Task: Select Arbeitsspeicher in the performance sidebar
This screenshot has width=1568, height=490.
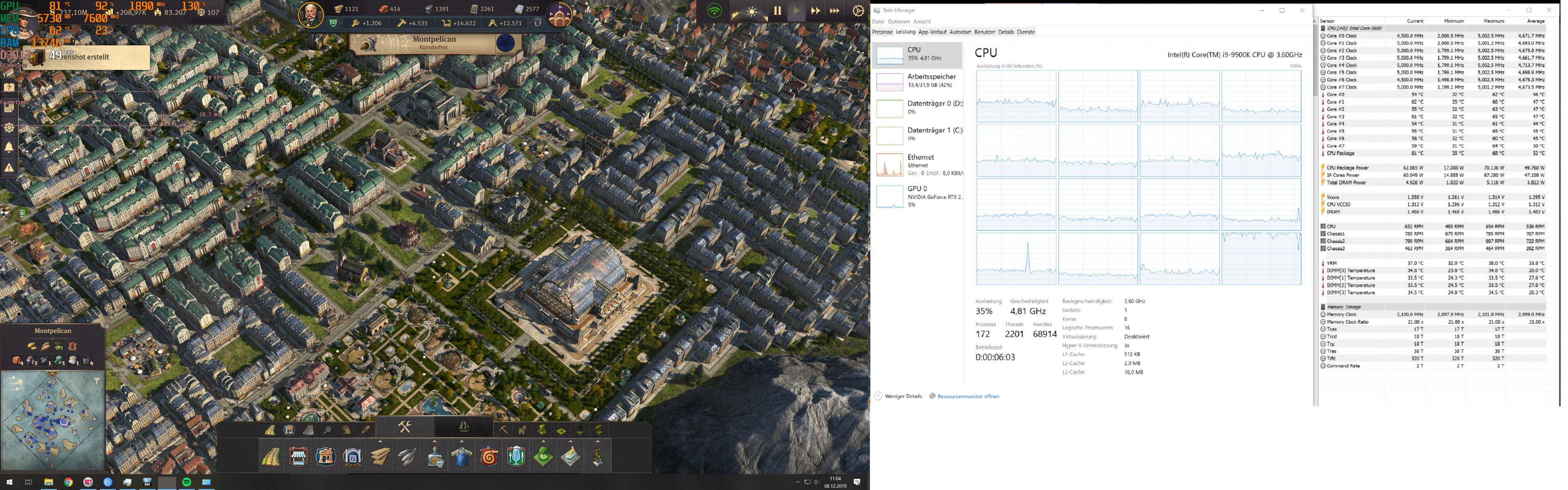Action: 917,82
